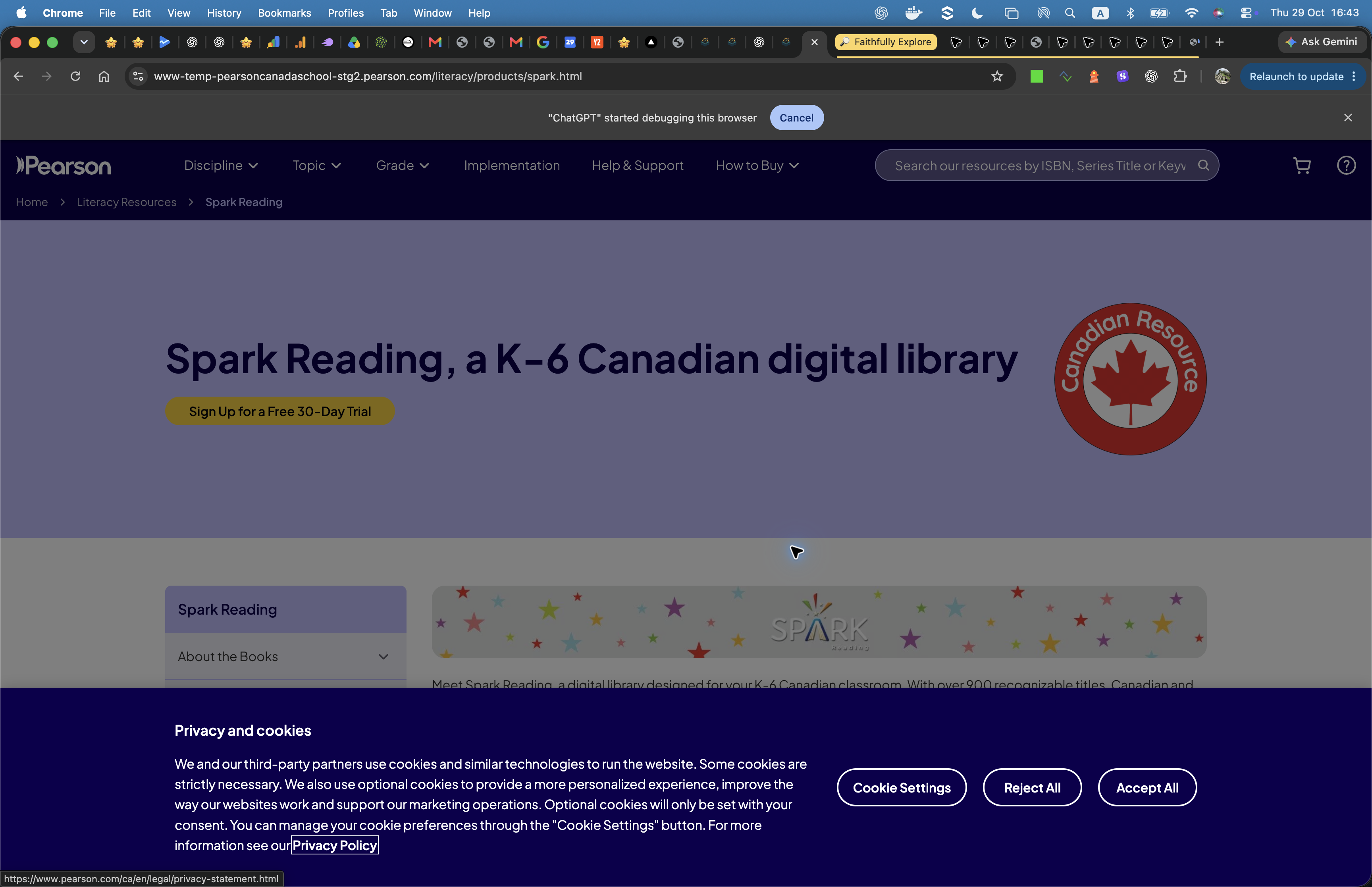Open macOS Control Center icon
The width and height of the screenshot is (1372, 887).
1246,13
